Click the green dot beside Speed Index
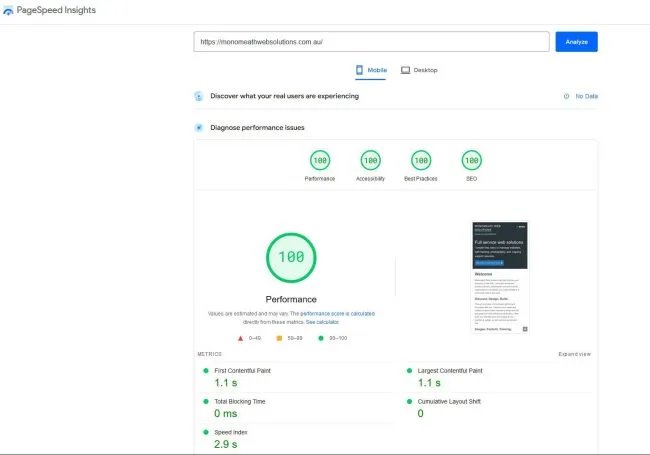Viewport: 650px width, 455px height. (206, 432)
